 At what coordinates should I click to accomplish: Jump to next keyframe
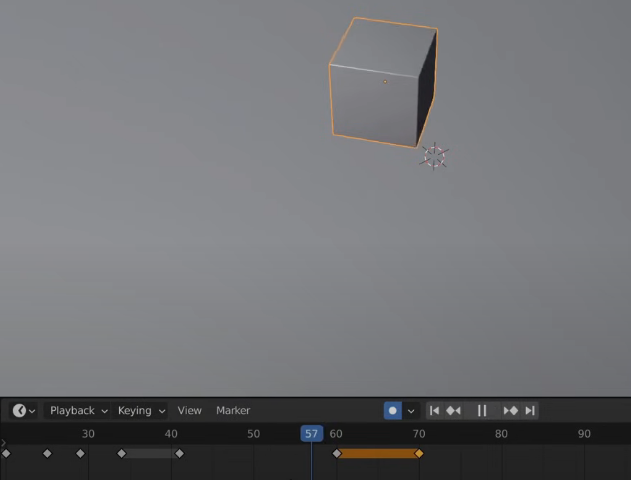click(x=511, y=410)
